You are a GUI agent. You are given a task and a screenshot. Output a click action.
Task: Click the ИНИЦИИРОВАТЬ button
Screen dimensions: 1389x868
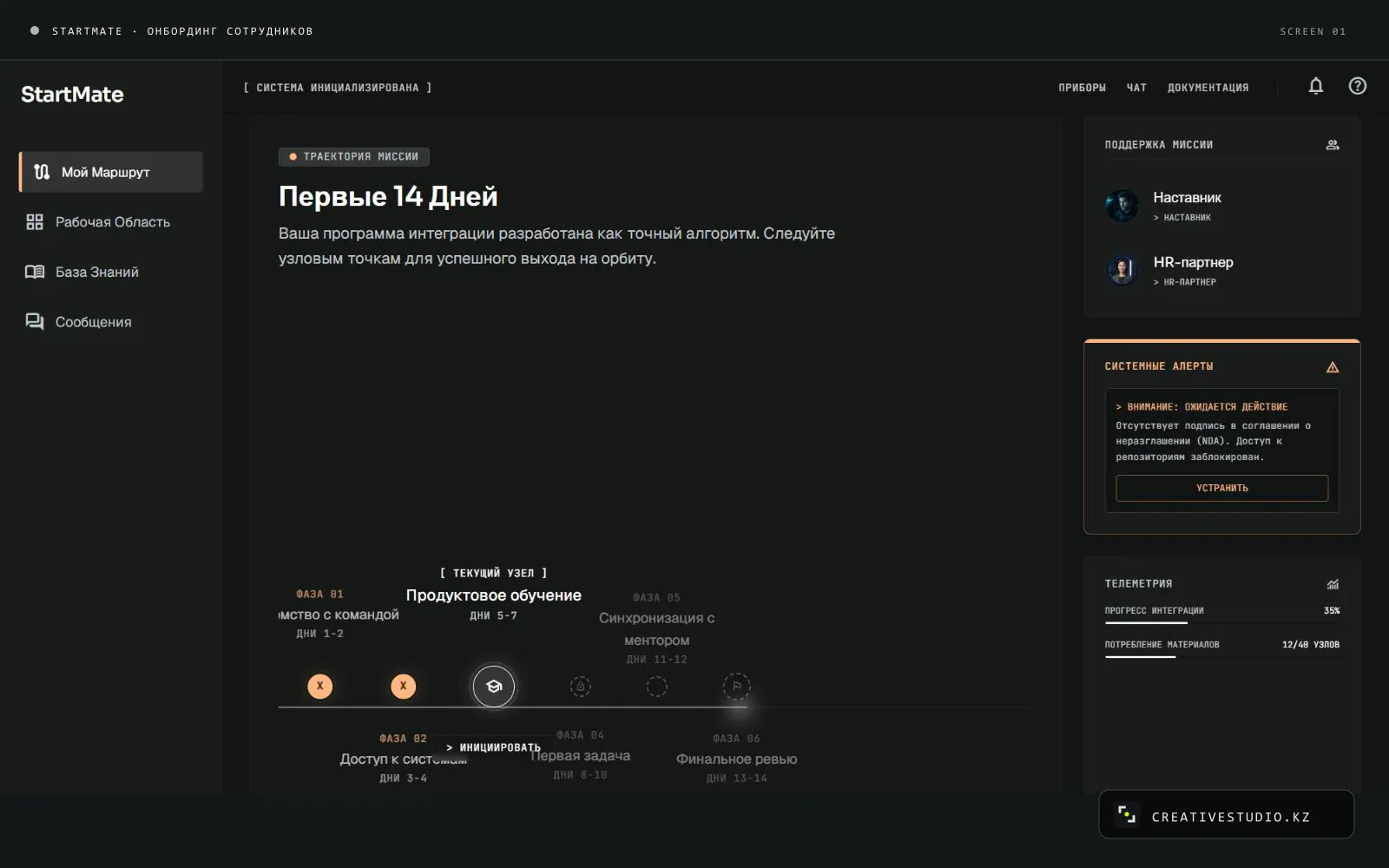(493, 747)
